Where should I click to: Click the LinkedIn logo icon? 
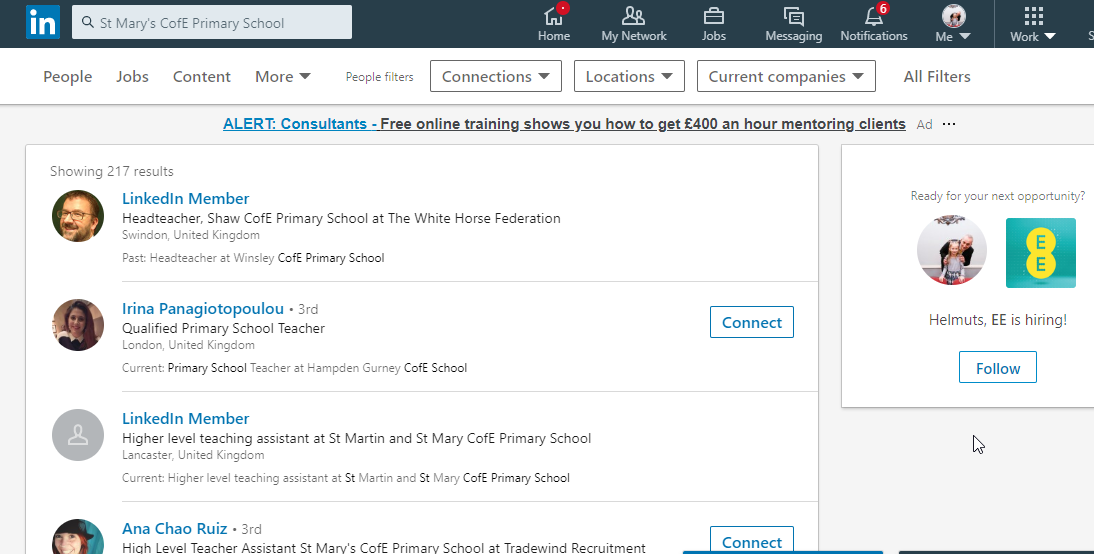point(42,22)
